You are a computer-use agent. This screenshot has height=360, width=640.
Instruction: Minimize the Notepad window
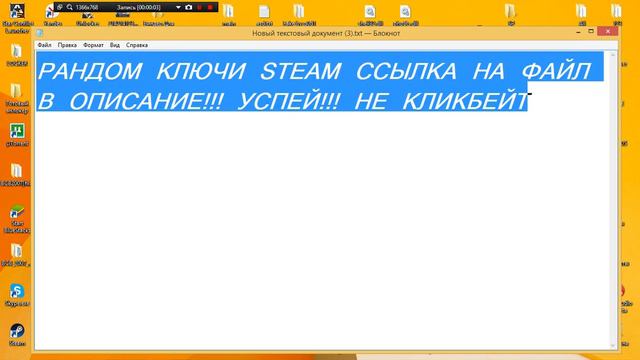578,31
